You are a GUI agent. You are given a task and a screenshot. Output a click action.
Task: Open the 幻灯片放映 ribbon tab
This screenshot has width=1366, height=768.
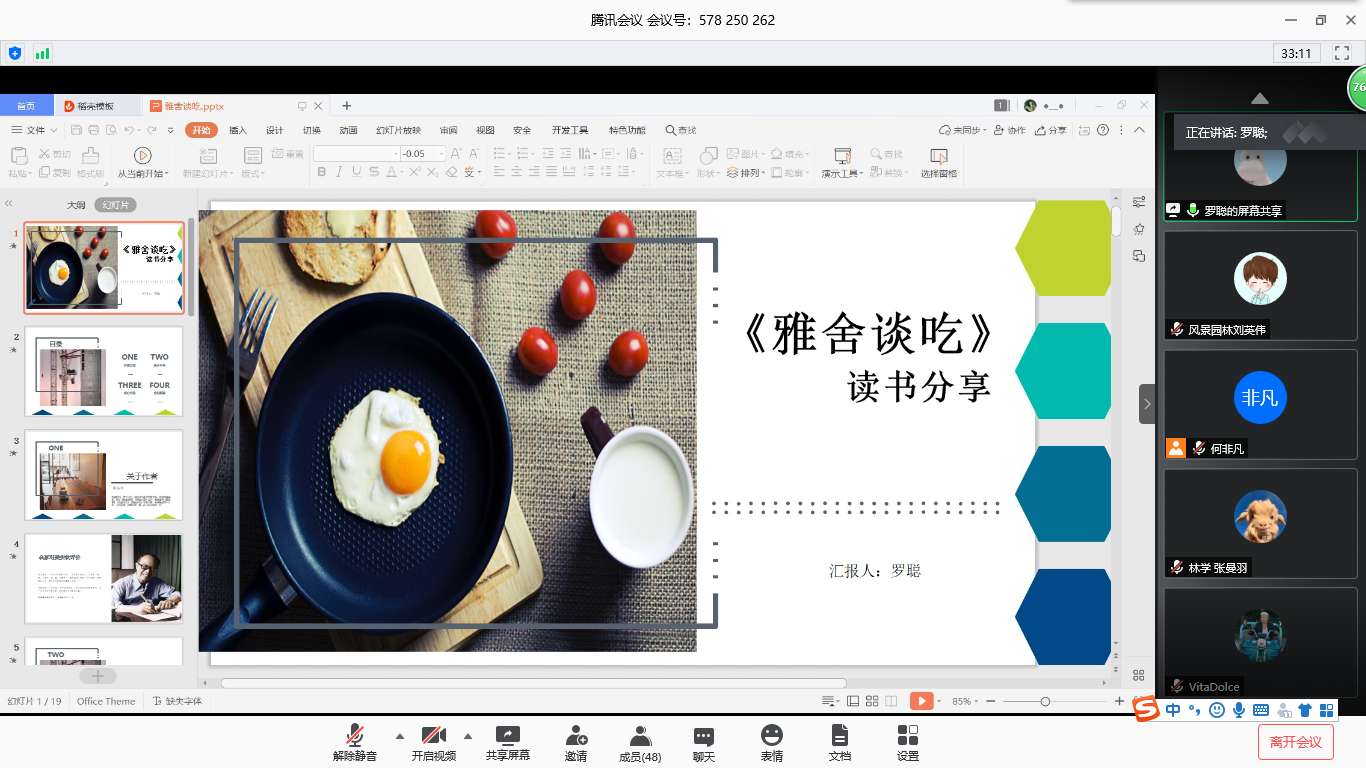(398, 130)
